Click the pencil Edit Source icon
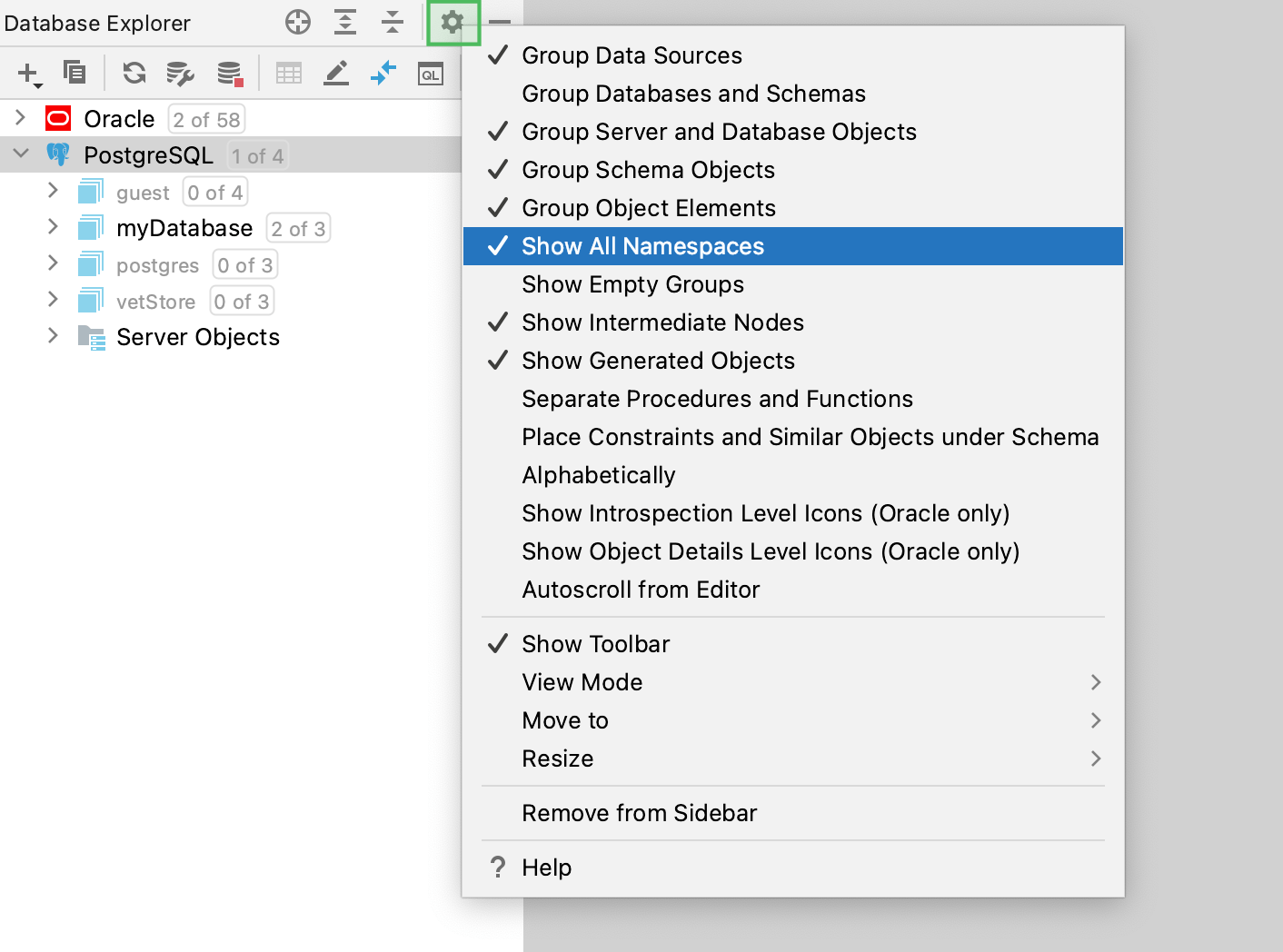The height and width of the screenshot is (952, 1283). (336, 74)
